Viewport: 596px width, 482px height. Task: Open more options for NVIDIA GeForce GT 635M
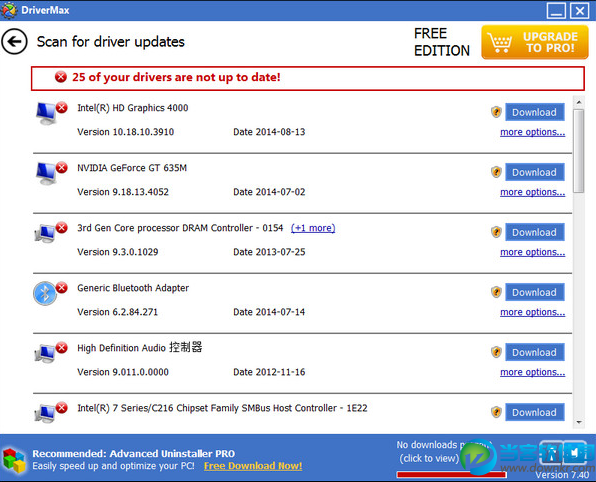[533, 192]
